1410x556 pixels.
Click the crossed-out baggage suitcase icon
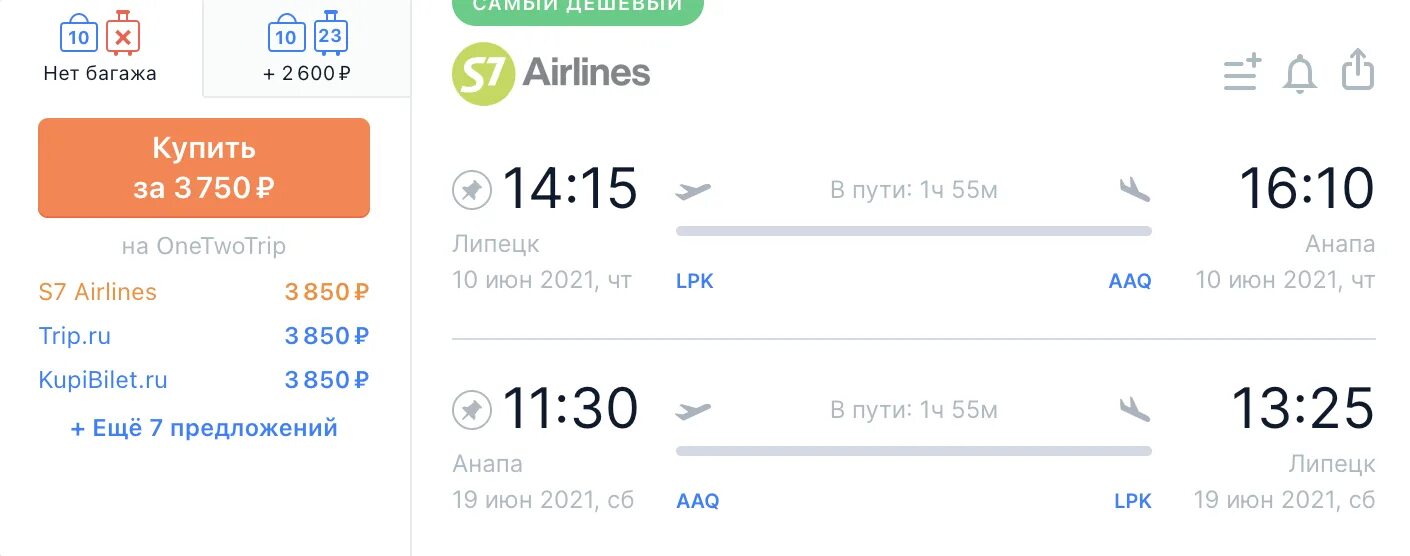(123, 35)
